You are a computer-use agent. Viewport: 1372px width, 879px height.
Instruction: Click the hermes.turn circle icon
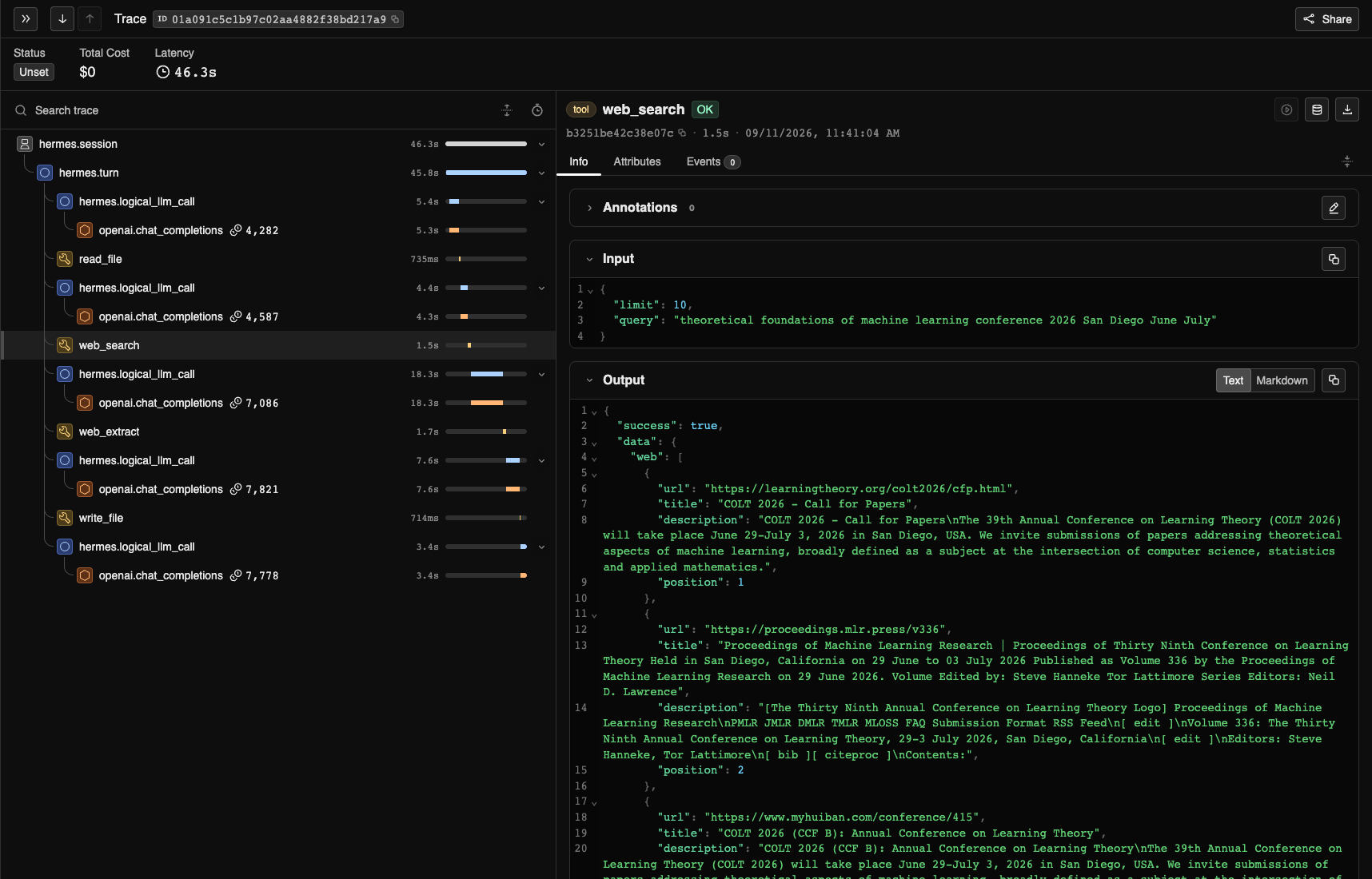point(45,173)
